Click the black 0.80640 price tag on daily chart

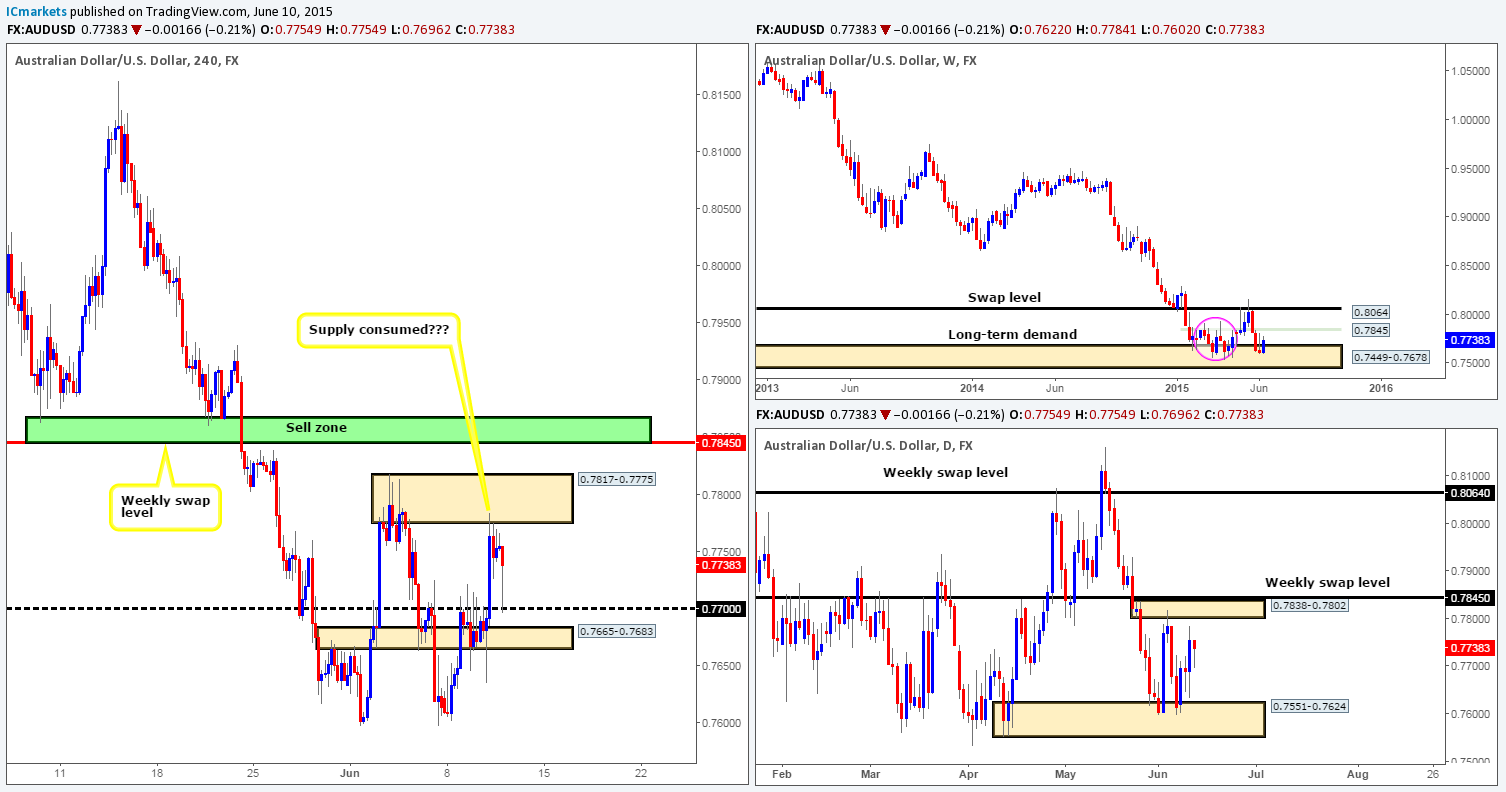coord(1471,492)
